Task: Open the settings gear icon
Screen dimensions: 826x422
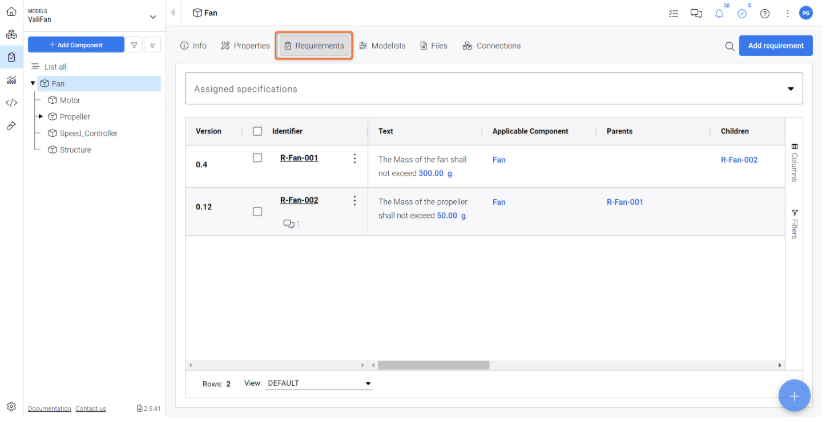Action: [11, 407]
